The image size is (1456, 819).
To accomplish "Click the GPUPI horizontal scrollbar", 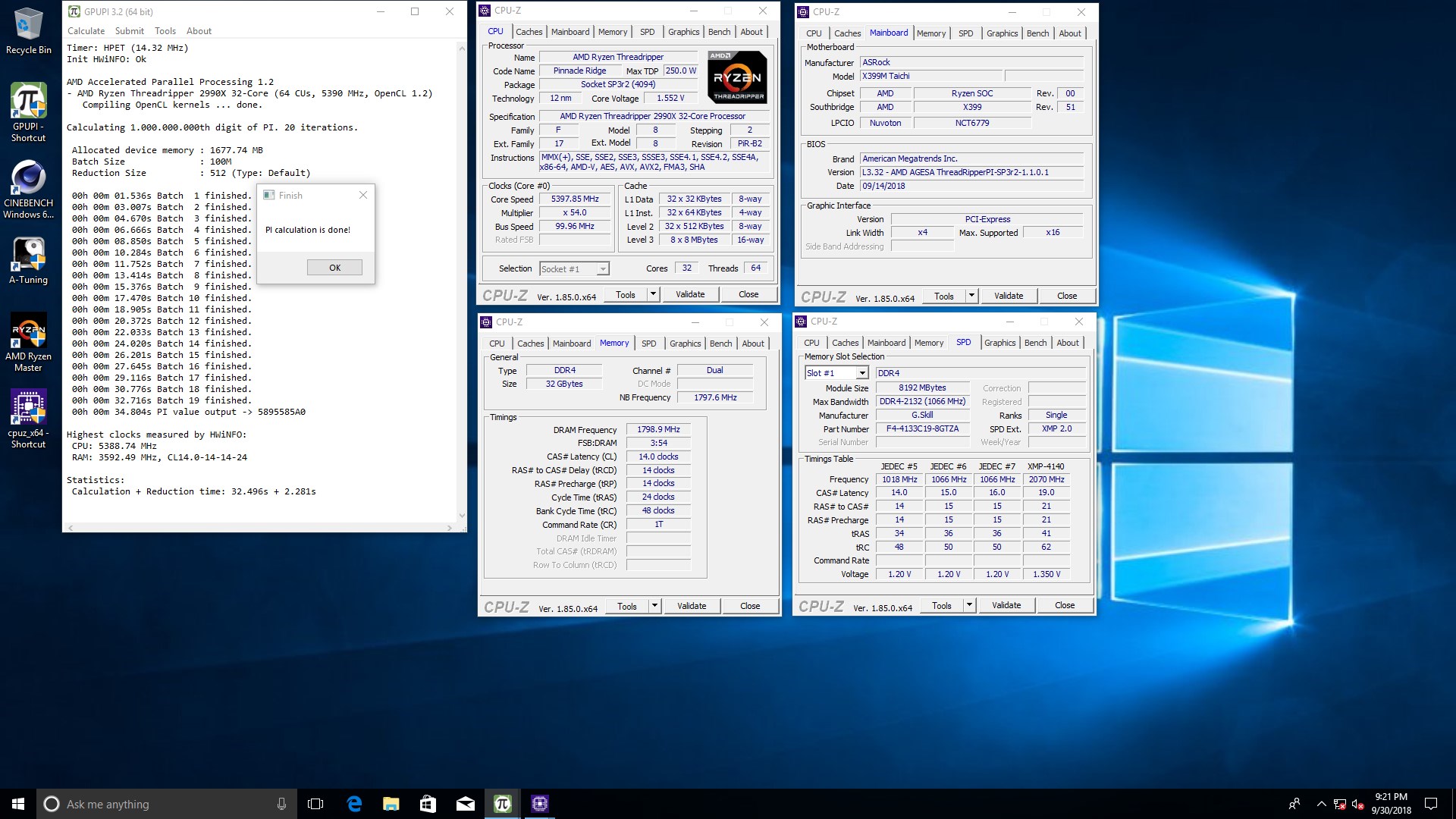I will point(259,527).
